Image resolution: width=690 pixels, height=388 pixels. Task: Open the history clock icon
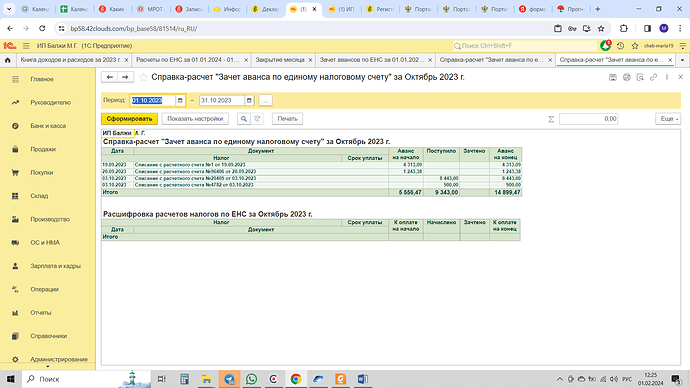click(620, 46)
